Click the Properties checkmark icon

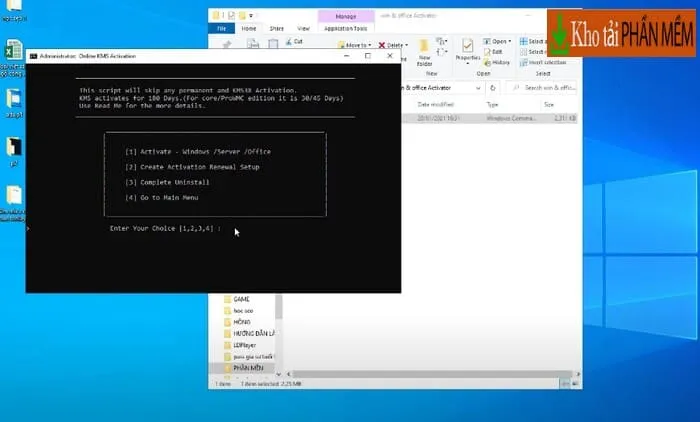pos(467,46)
